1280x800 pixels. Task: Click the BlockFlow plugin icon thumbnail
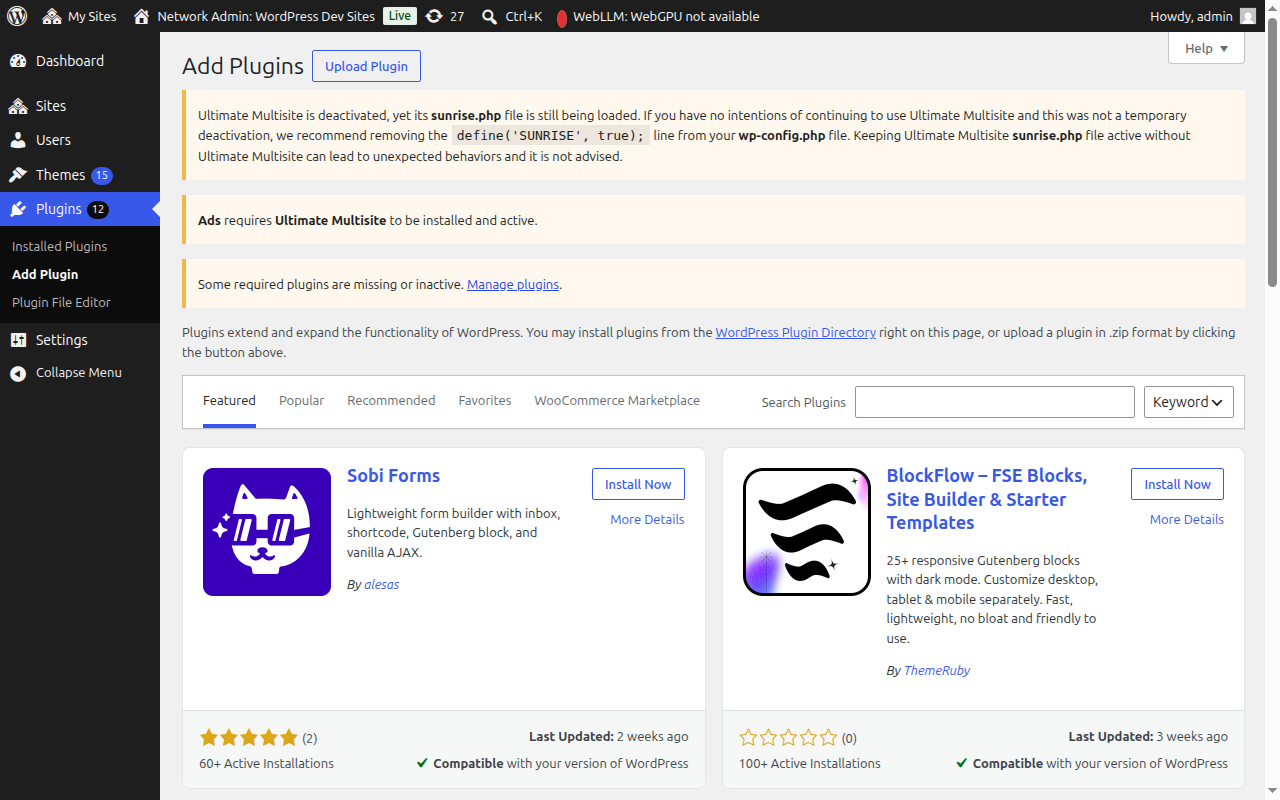tap(807, 532)
